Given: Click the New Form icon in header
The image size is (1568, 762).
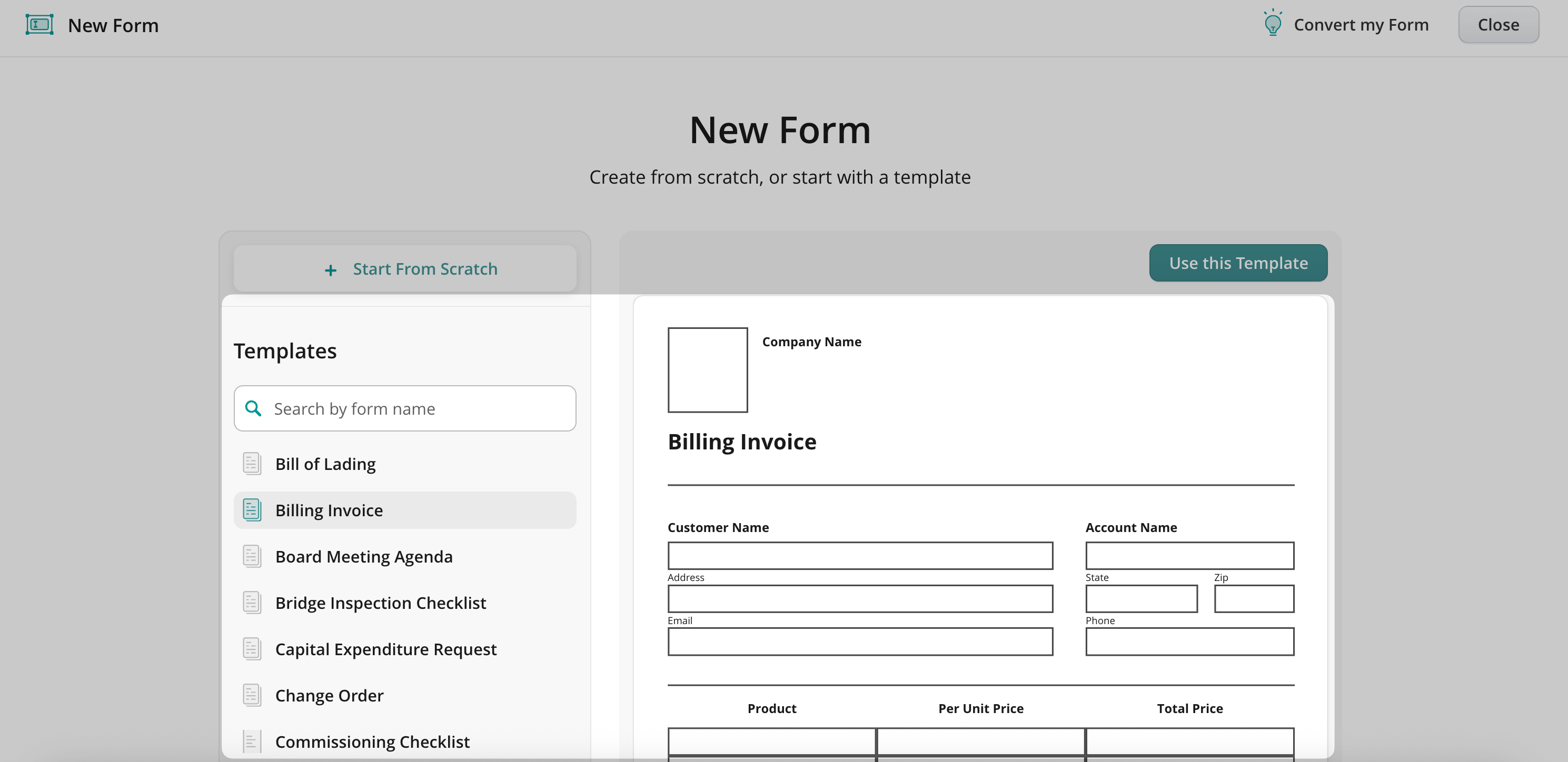Looking at the screenshot, I should (x=39, y=25).
